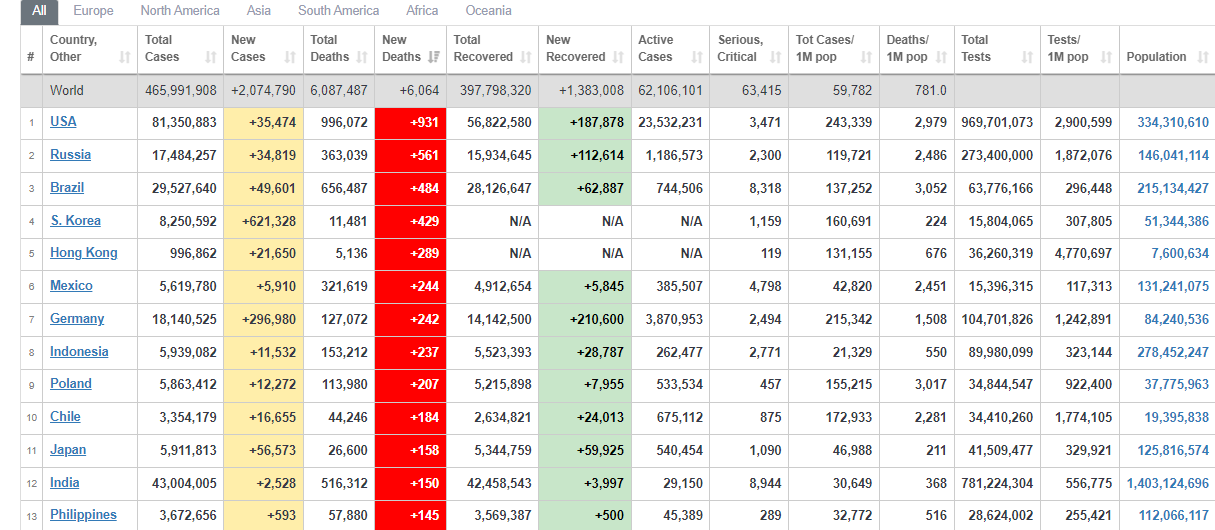Sort by Serious, Critical column arrows
The height and width of the screenshot is (530, 1215).
click(775, 57)
